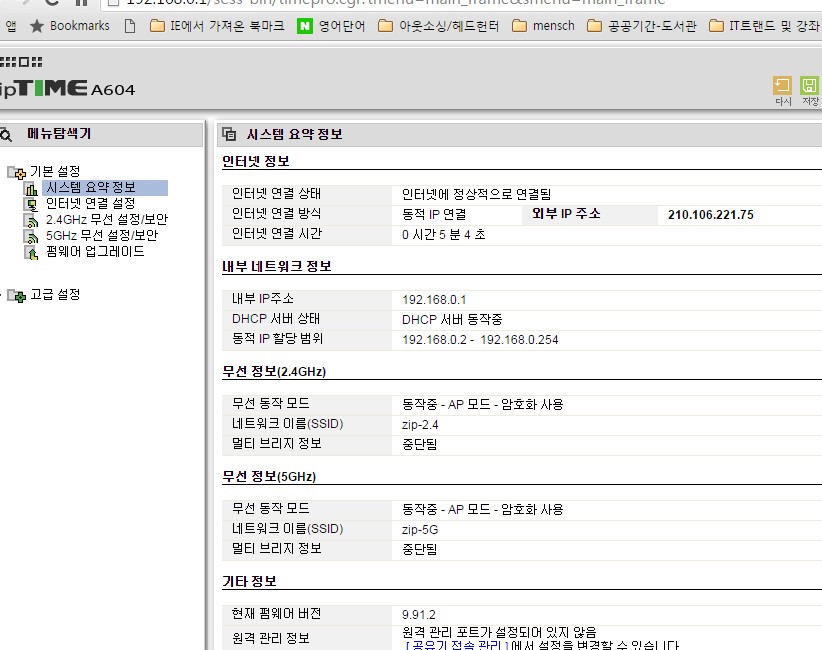This screenshot has height=650, width=822.
Task: Click the 공유기 접속 관리 link
Action: point(457,645)
